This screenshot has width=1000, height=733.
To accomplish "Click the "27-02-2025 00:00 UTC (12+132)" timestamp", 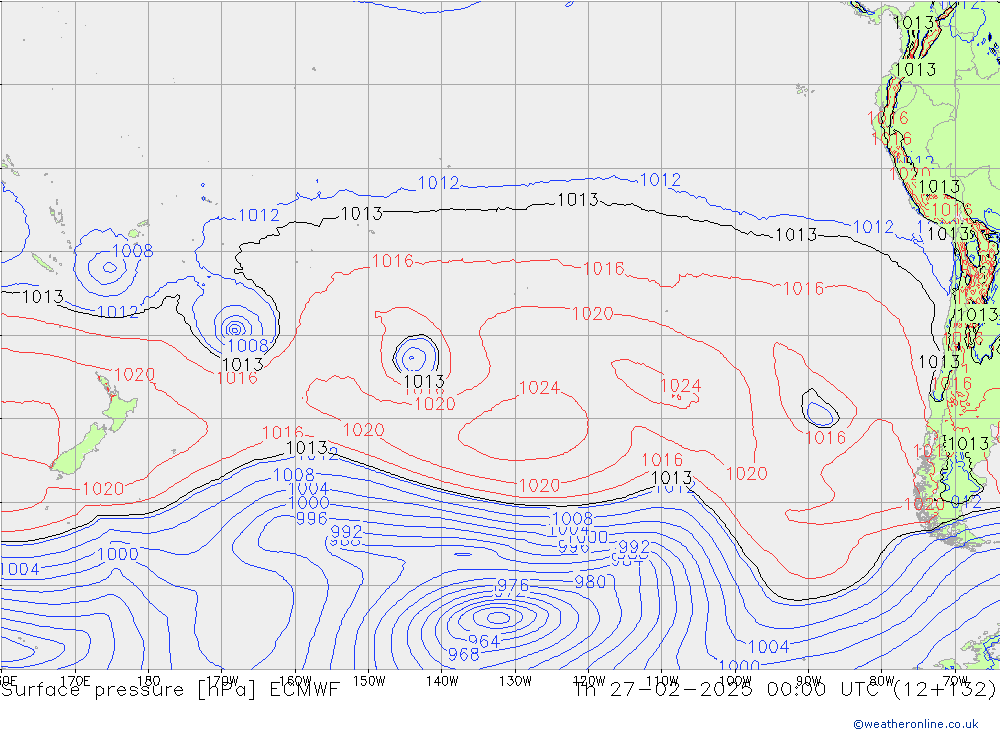I will coord(803,690).
